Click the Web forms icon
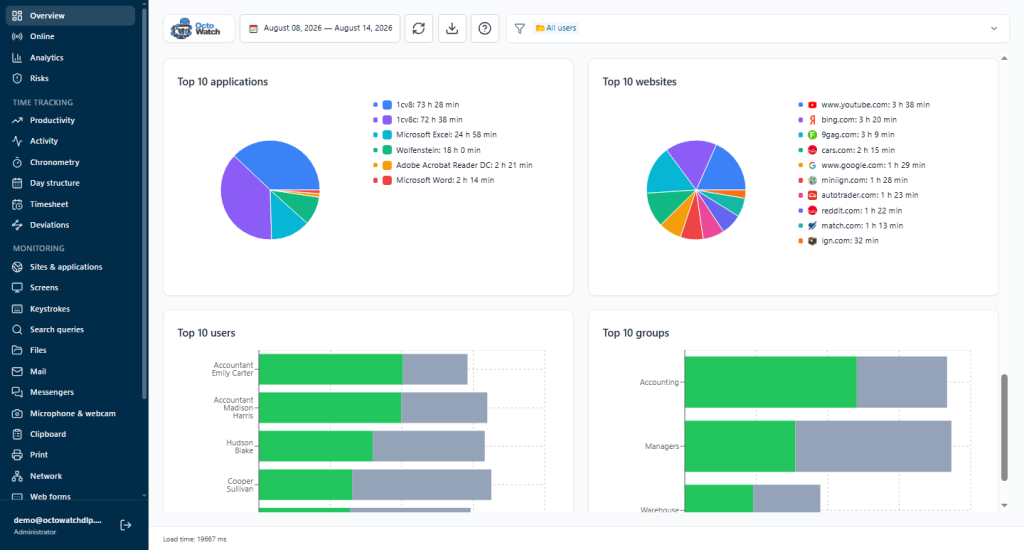 [17, 496]
